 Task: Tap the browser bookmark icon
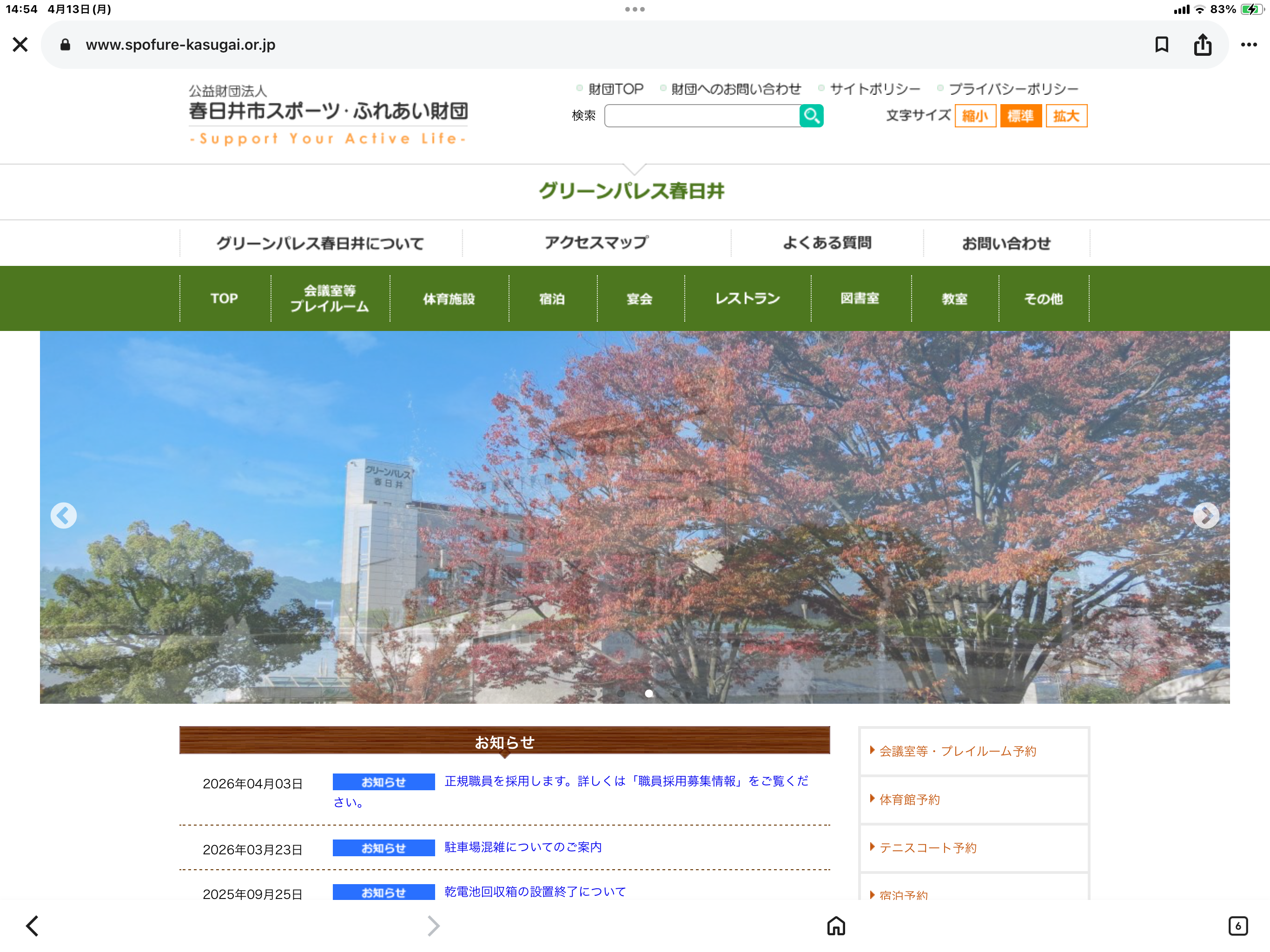click(x=1162, y=45)
